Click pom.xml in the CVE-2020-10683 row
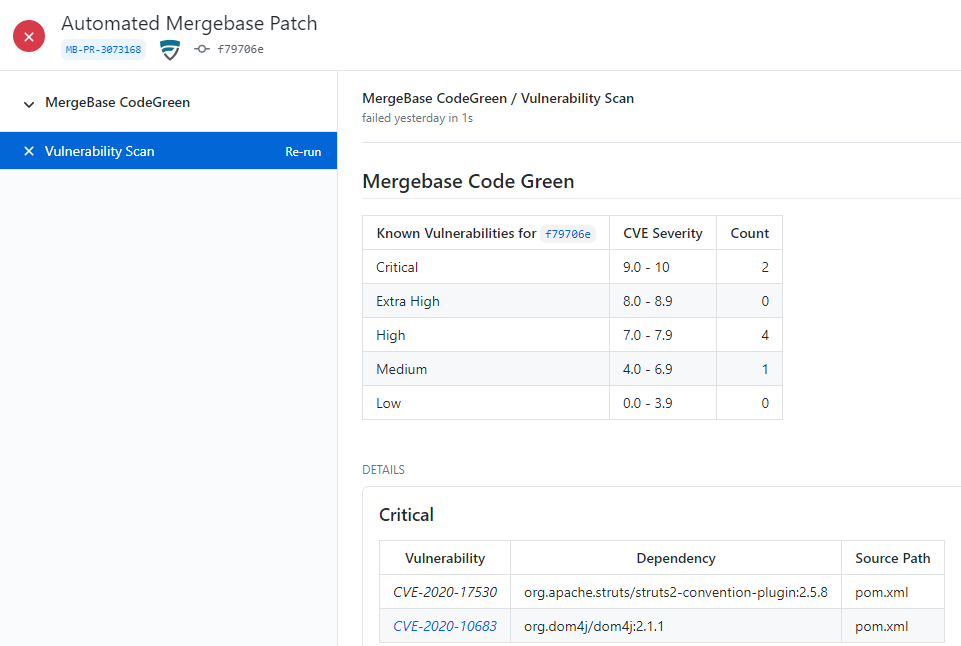The width and height of the screenshot is (961, 646). click(x=881, y=626)
